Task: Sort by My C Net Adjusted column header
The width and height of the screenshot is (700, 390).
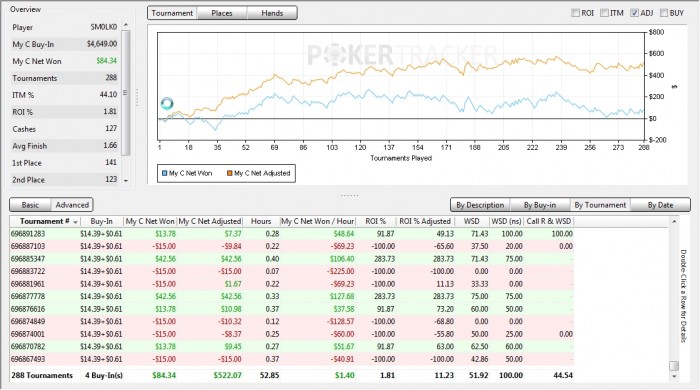Action: 210,221
